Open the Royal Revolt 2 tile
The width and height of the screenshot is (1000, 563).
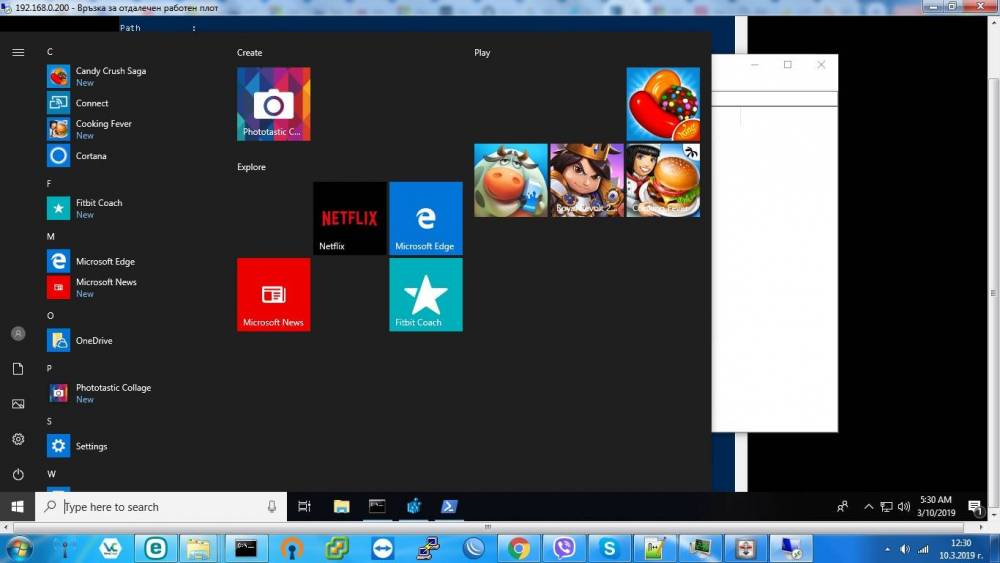587,180
